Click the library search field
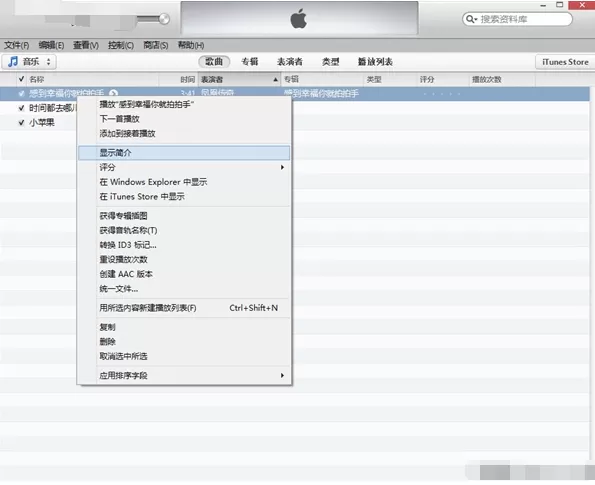 (x=517, y=19)
